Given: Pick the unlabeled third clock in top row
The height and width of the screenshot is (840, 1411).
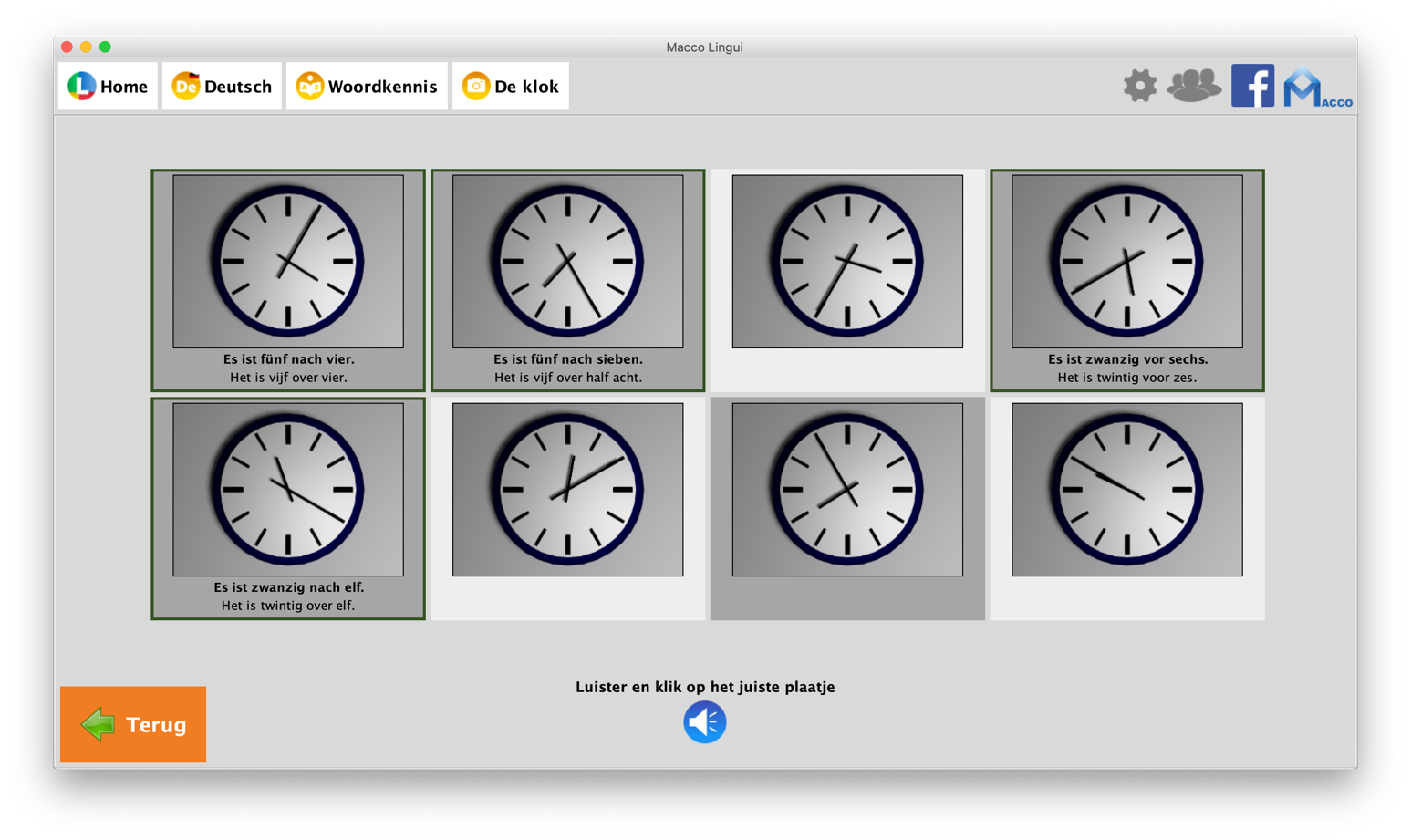Looking at the screenshot, I should pyautogui.click(x=847, y=262).
